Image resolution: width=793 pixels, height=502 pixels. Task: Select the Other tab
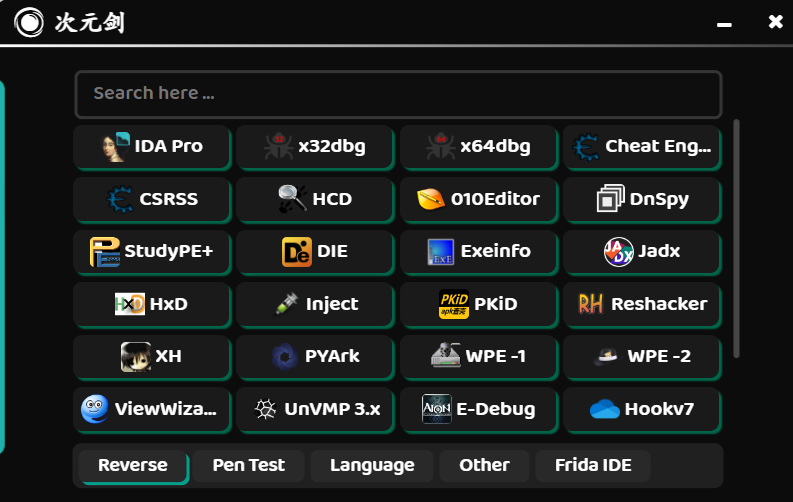coord(484,466)
